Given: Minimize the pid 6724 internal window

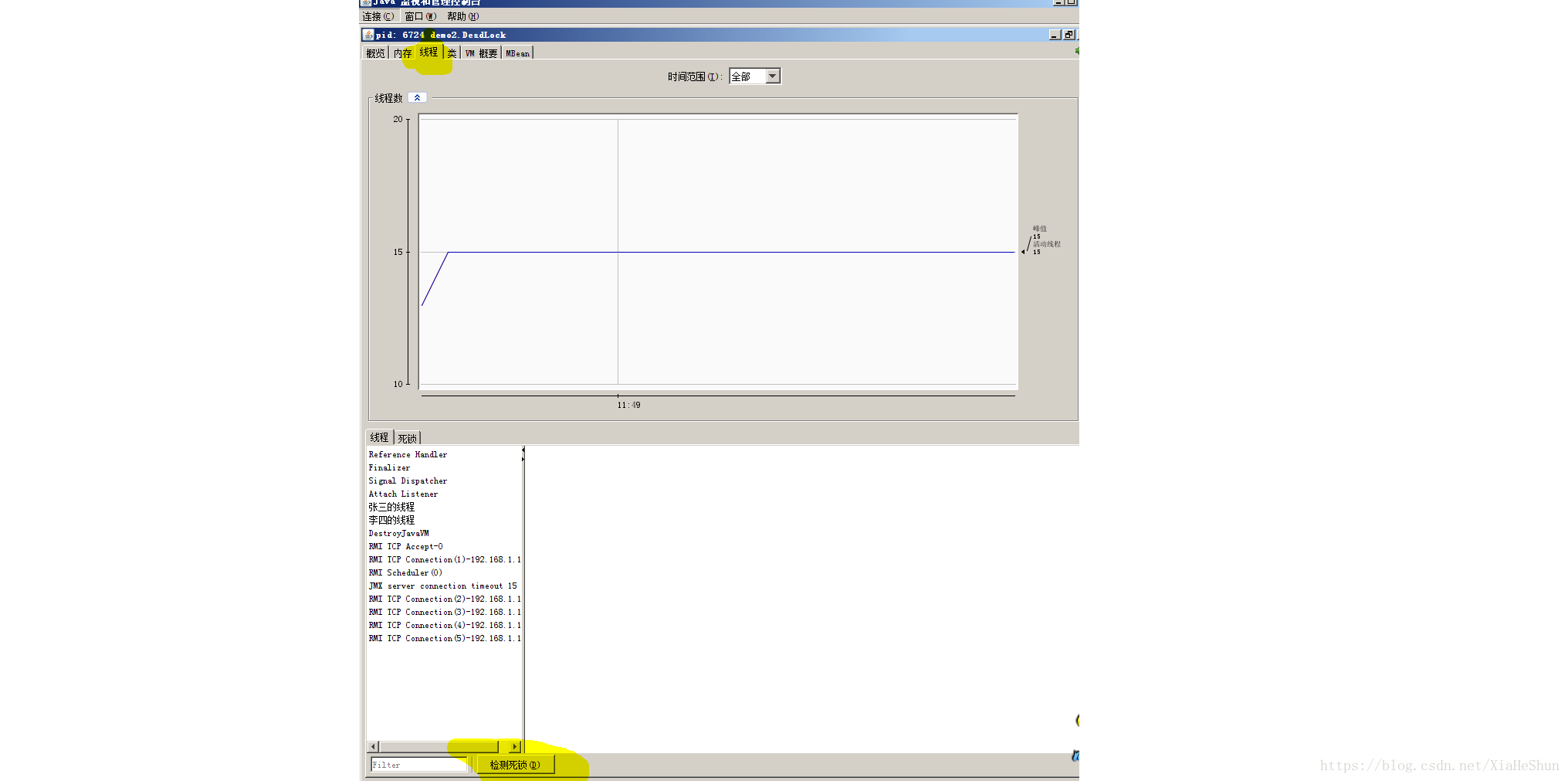Looking at the screenshot, I should pyautogui.click(x=1055, y=35).
